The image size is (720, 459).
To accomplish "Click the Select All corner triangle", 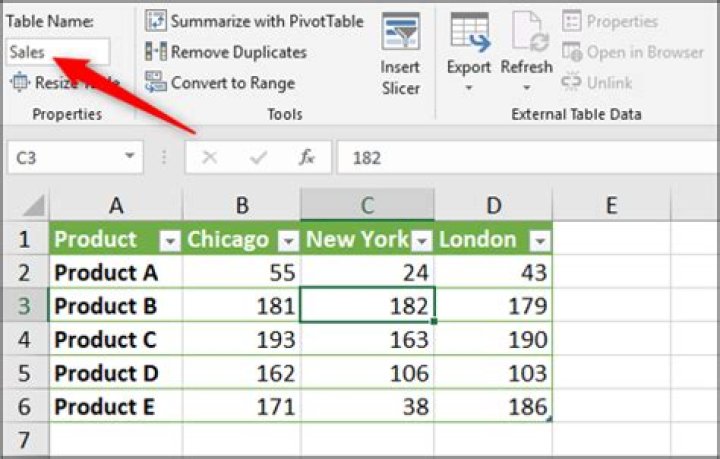I will click(x=34, y=205).
